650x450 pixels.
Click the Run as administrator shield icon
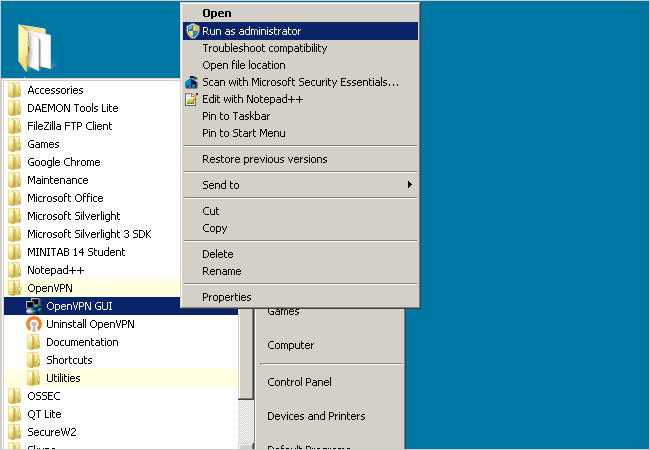pos(192,31)
